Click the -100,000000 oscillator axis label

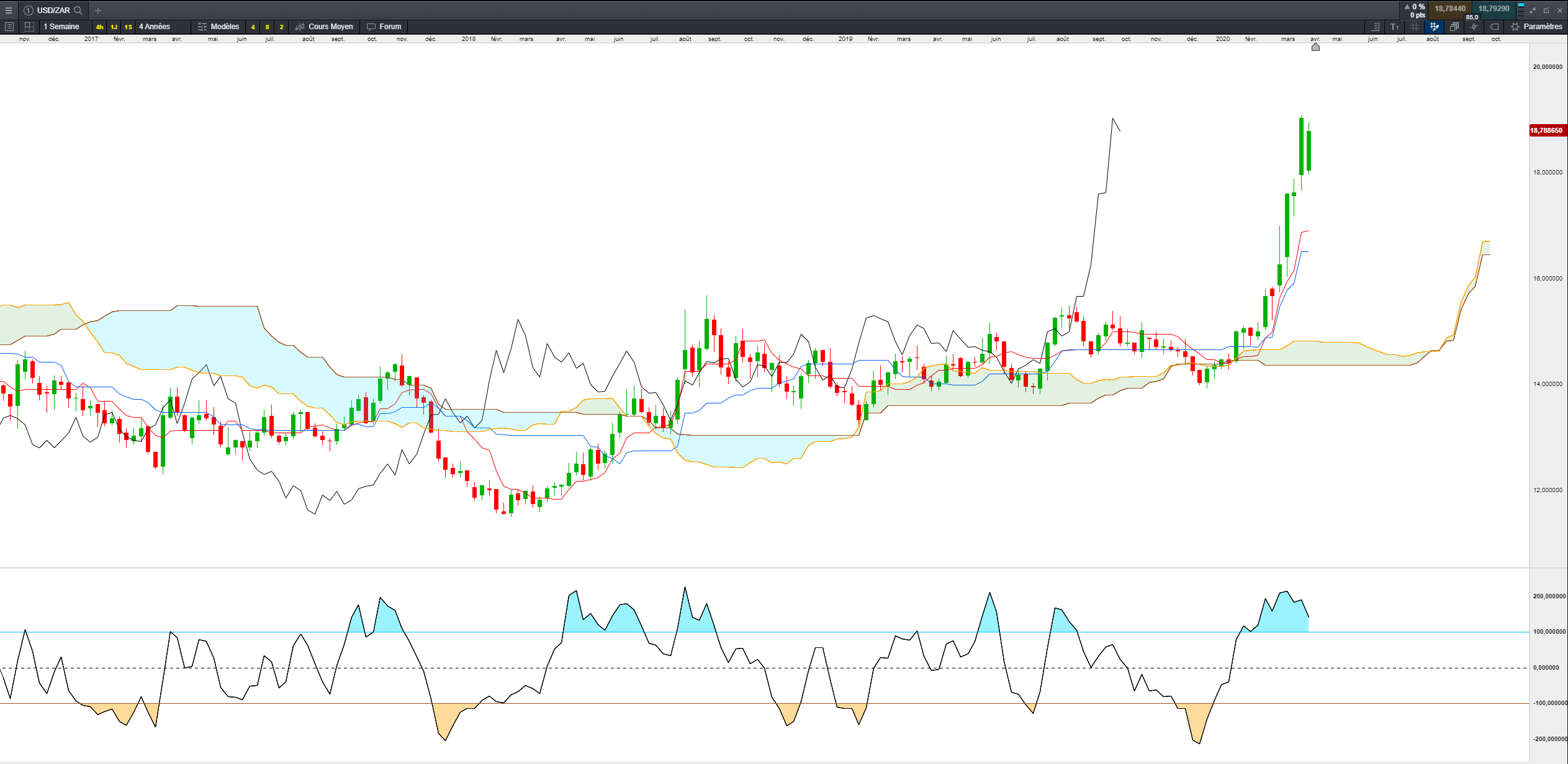coord(1549,703)
